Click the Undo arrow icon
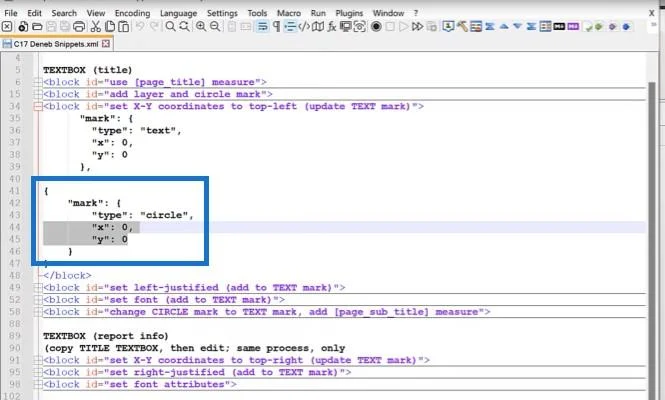Image resolution: width=665 pixels, height=400 pixels. pos(140,26)
